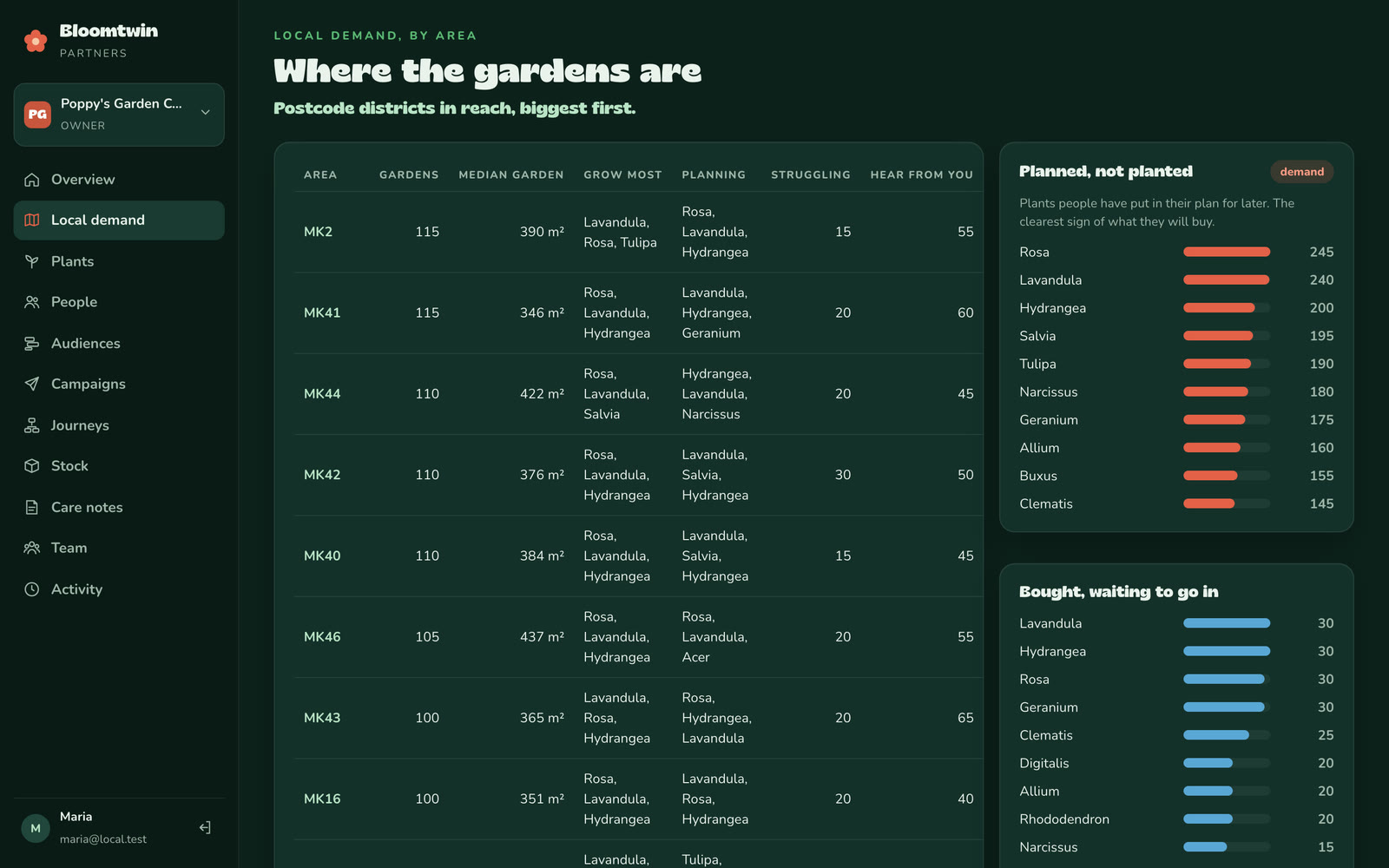Screen dimensions: 1389x868
Task: Click the Hear From You column header
Action: coord(922,175)
